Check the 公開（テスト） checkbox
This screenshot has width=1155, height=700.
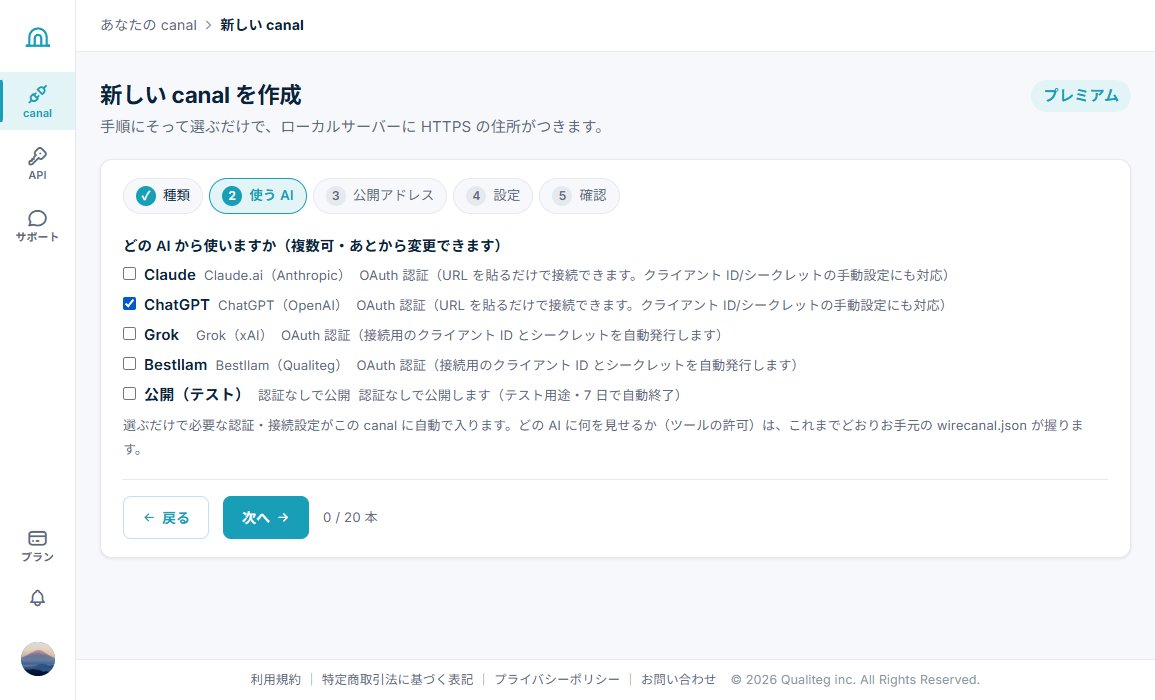click(x=130, y=393)
